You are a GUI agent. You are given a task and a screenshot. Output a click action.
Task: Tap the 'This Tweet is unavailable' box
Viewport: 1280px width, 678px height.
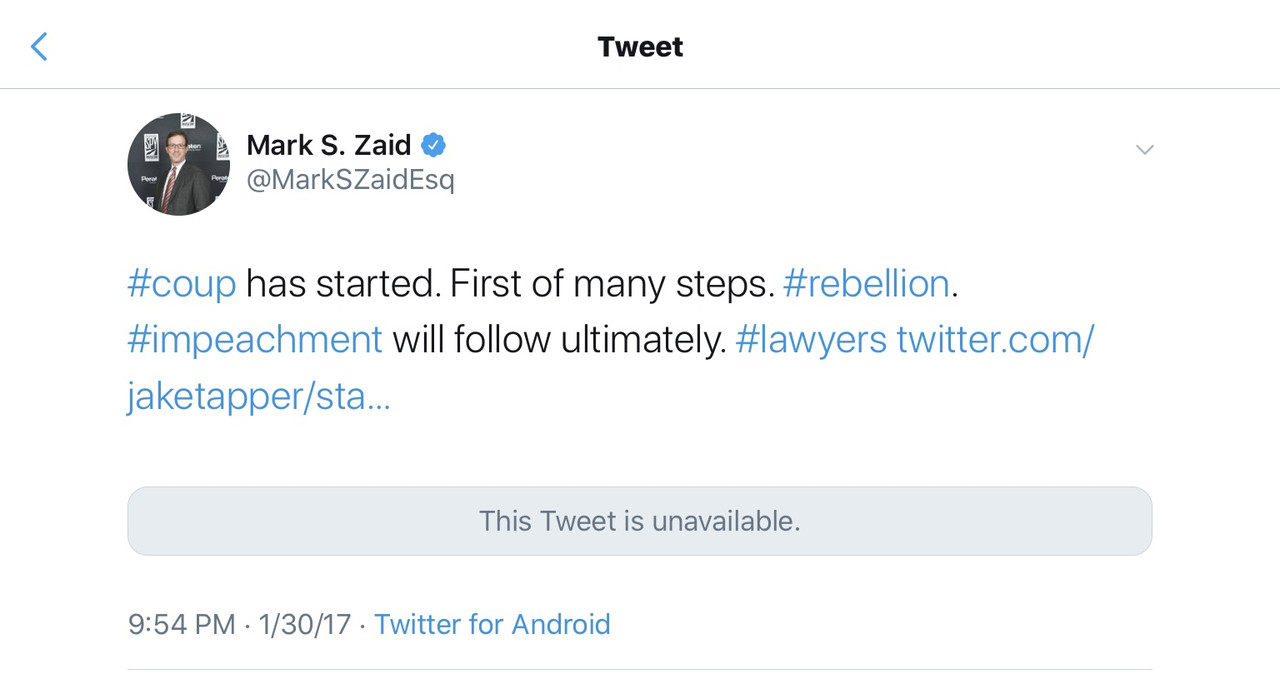[x=640, y=521]
